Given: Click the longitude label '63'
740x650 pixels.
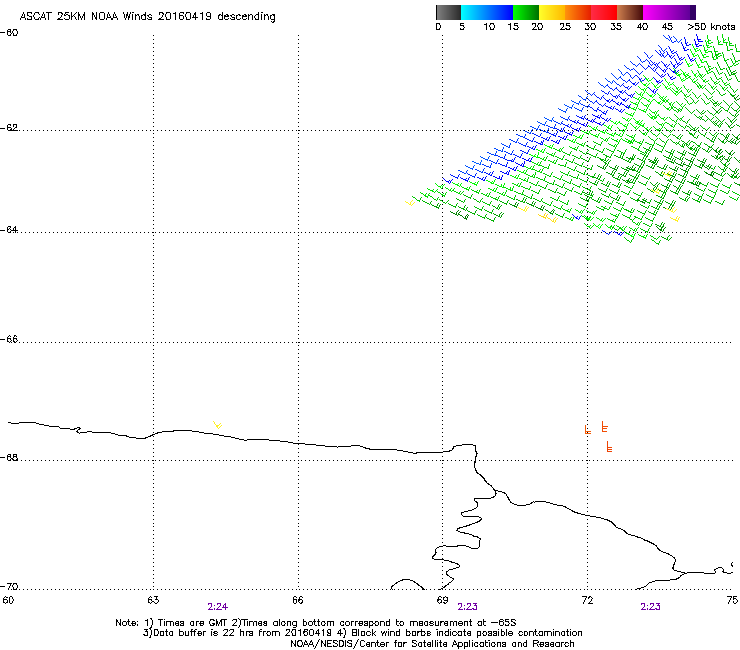Looking at the screenshot, I should (153, 600).
